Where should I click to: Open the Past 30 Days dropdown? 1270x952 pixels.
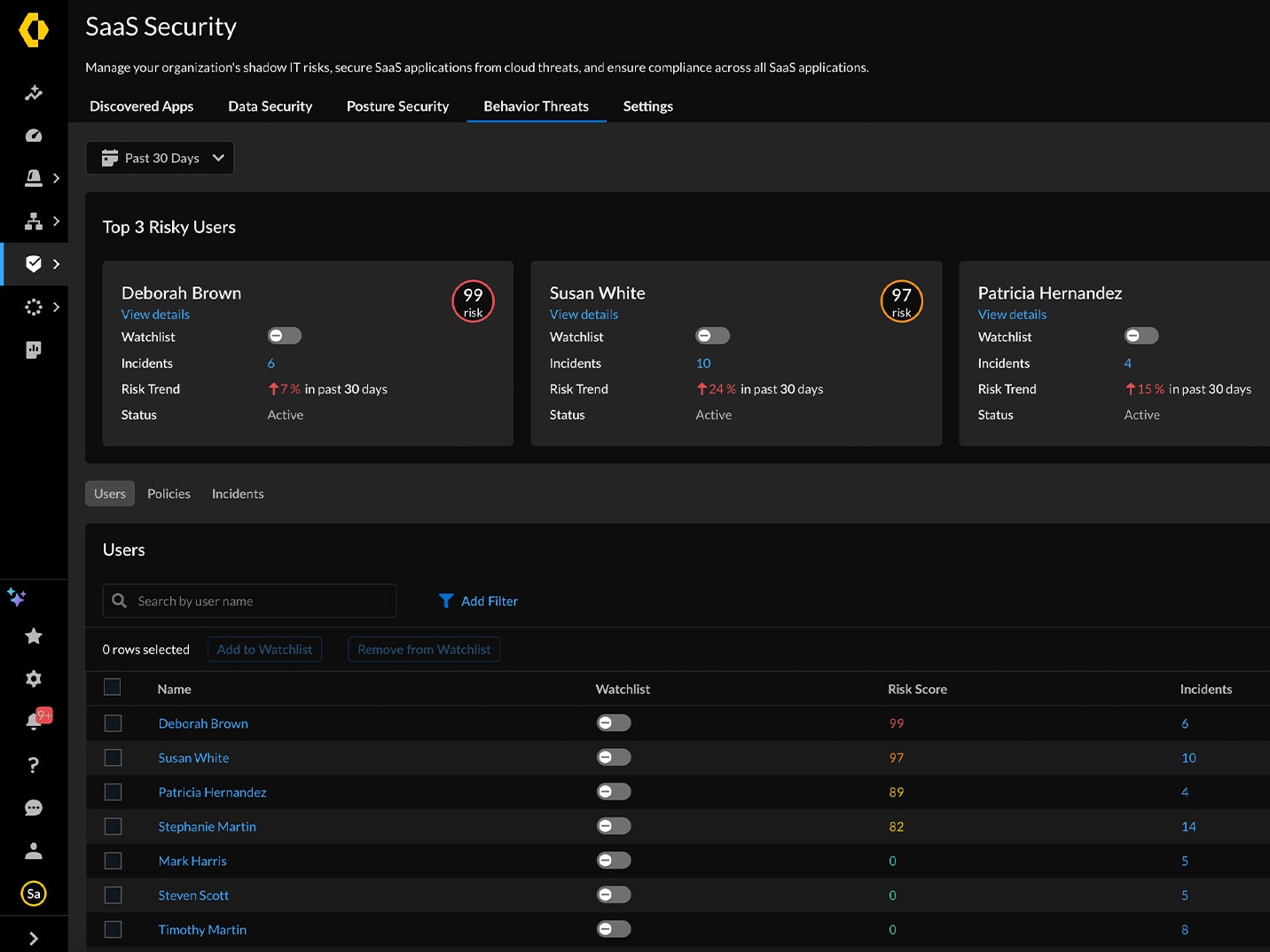tap(160, 158)
